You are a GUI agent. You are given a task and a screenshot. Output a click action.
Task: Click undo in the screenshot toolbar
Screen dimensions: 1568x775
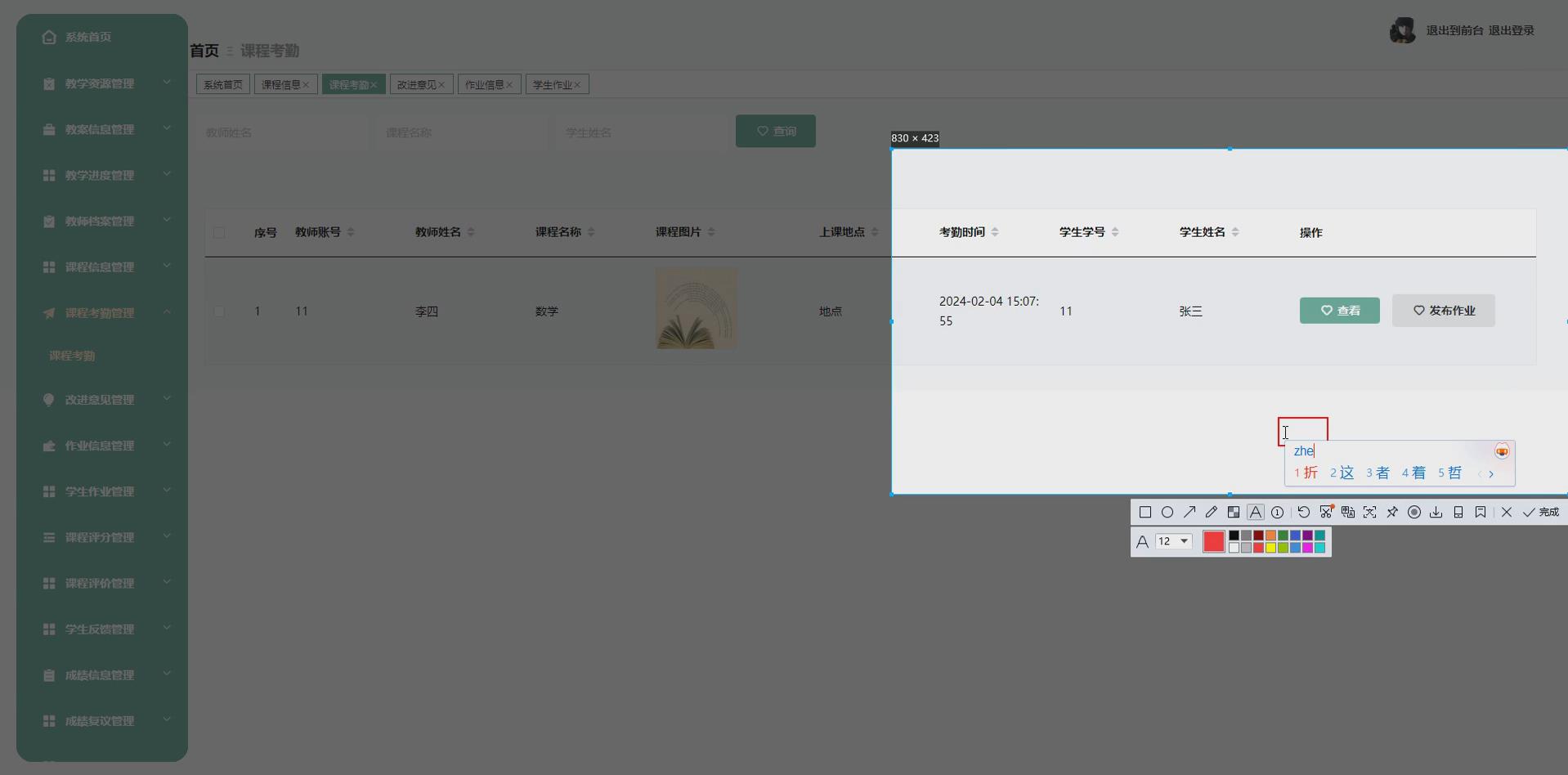(1303, 512)
